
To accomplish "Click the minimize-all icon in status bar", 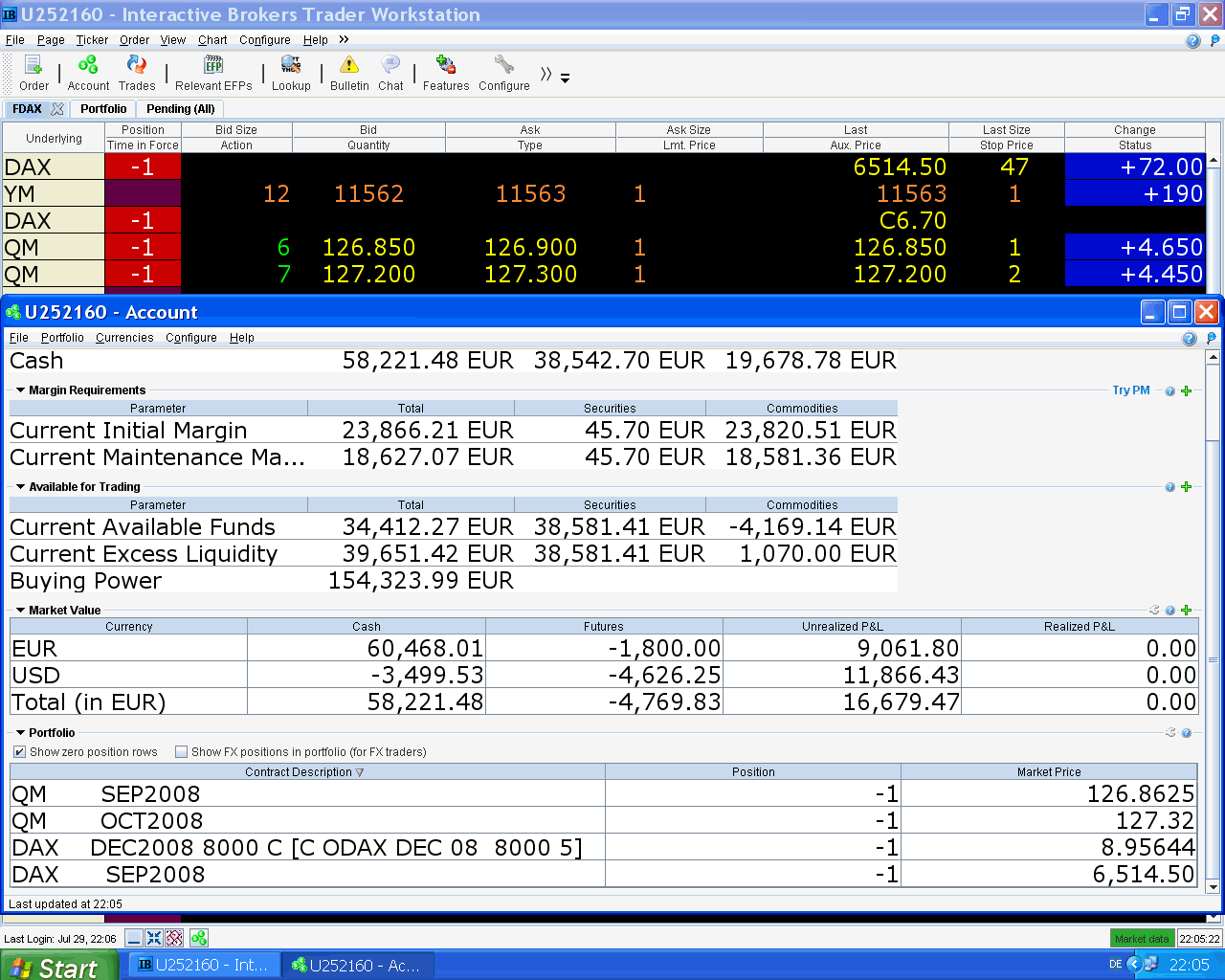I will click(134, 938).
